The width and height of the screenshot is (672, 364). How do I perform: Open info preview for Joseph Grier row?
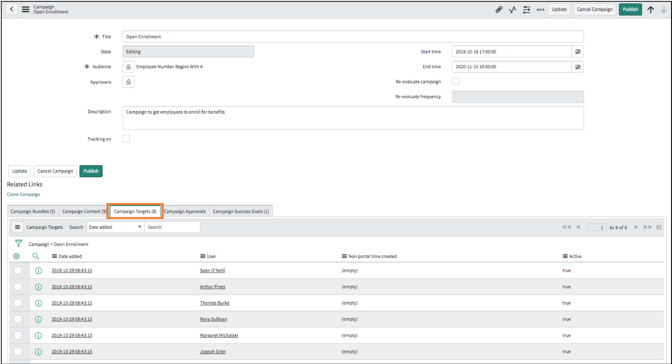coord(38,352)
